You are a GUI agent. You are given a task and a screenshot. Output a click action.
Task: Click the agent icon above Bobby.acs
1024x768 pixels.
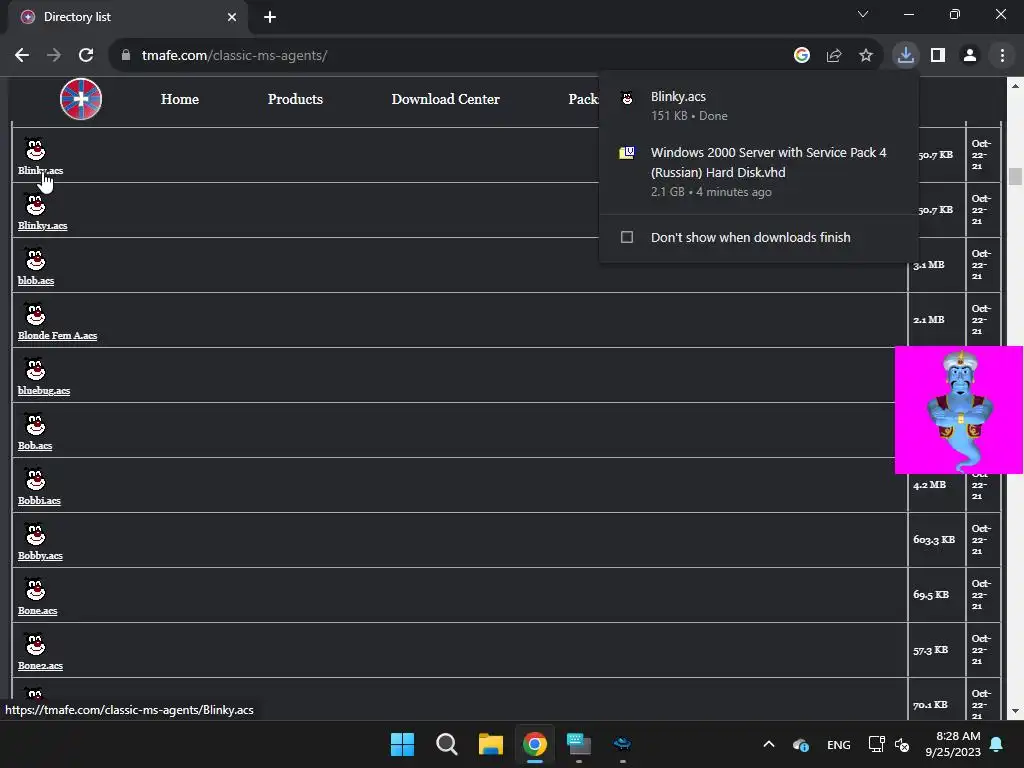click(x=35, y=534)
